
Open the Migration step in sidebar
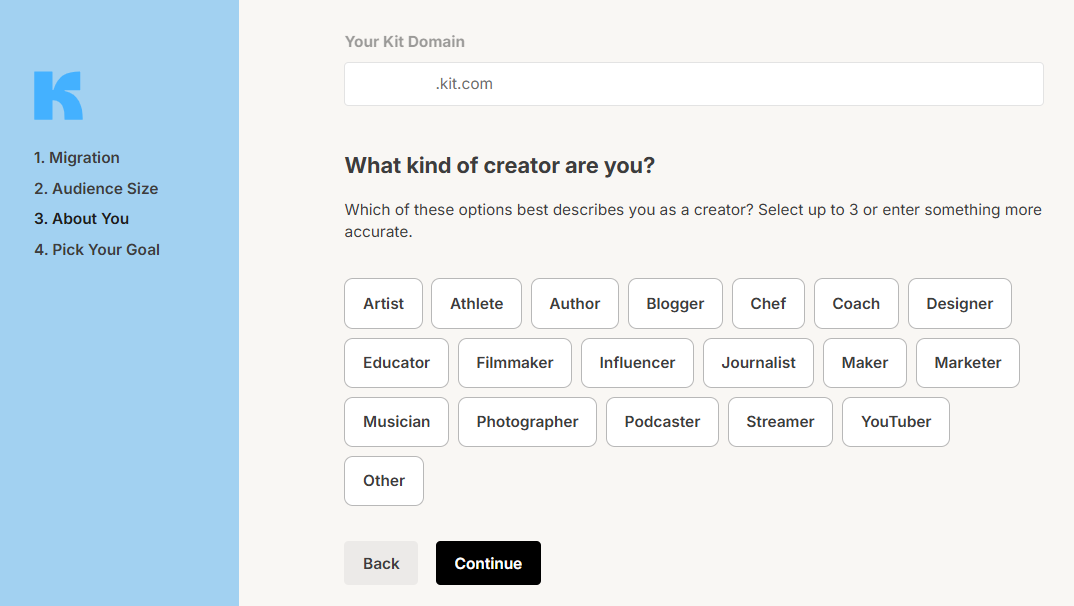[x=76, y=158]
